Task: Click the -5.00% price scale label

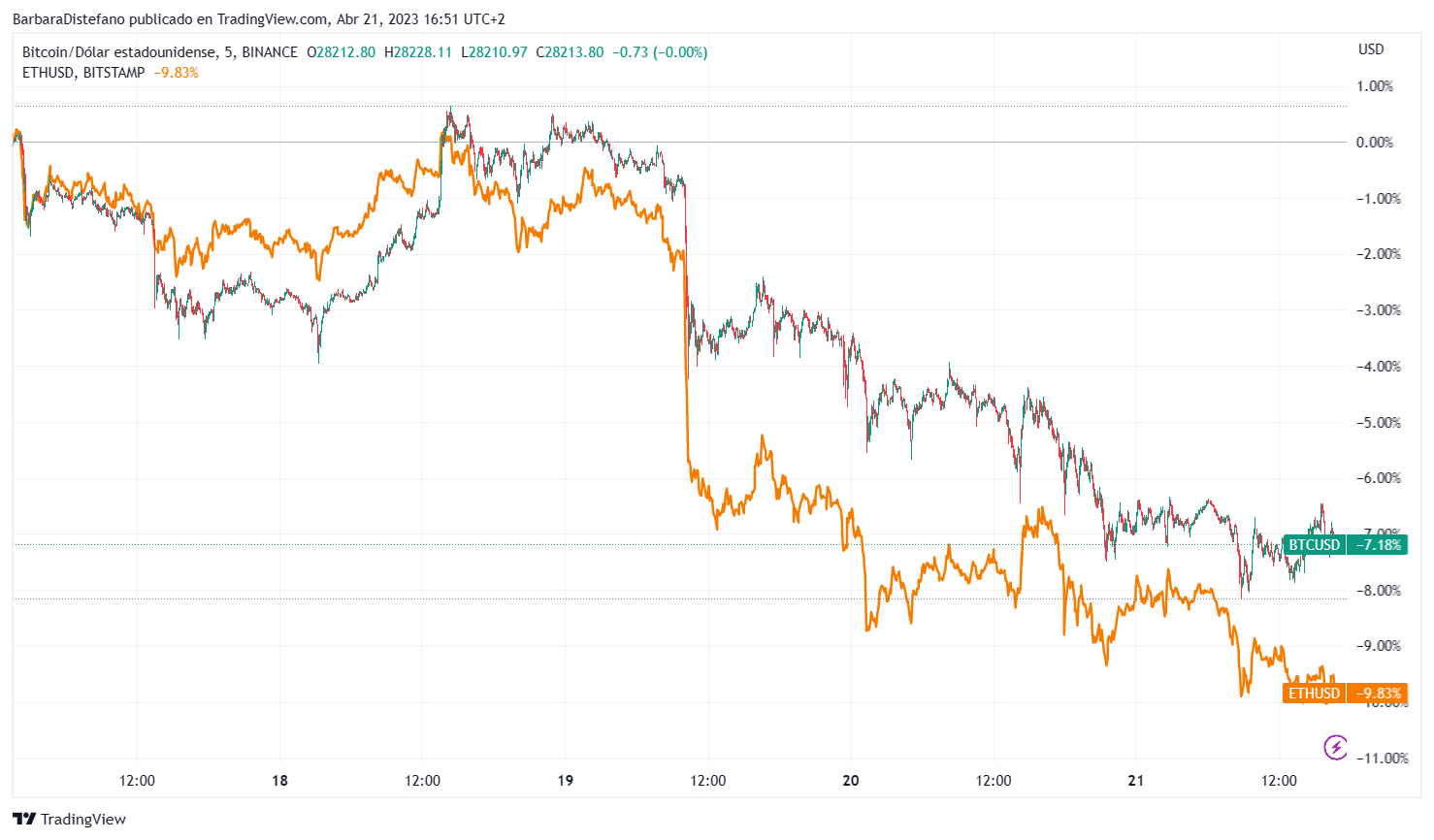Action: 1378,423
